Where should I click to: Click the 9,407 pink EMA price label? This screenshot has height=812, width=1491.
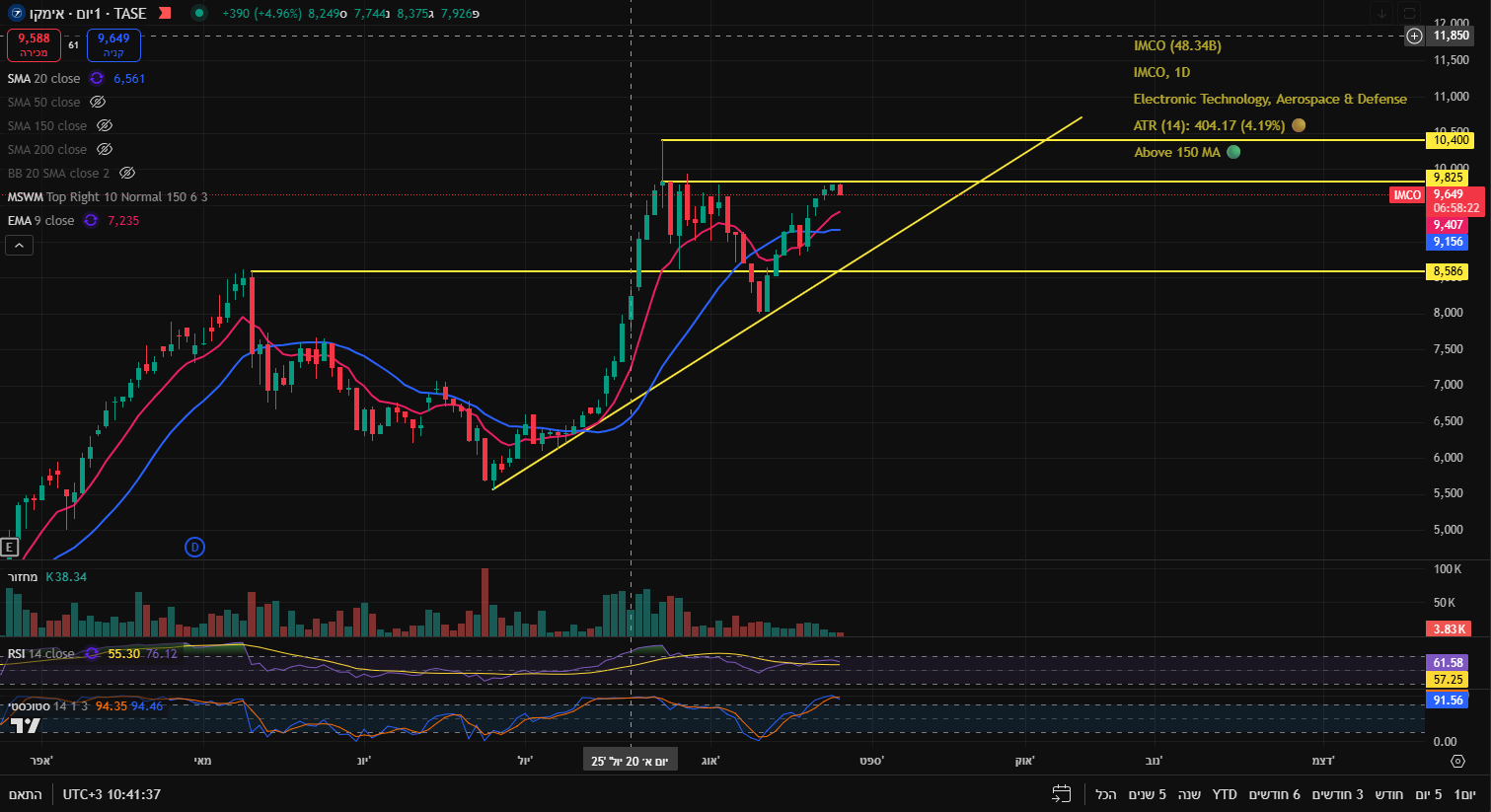pos(1448,225)
